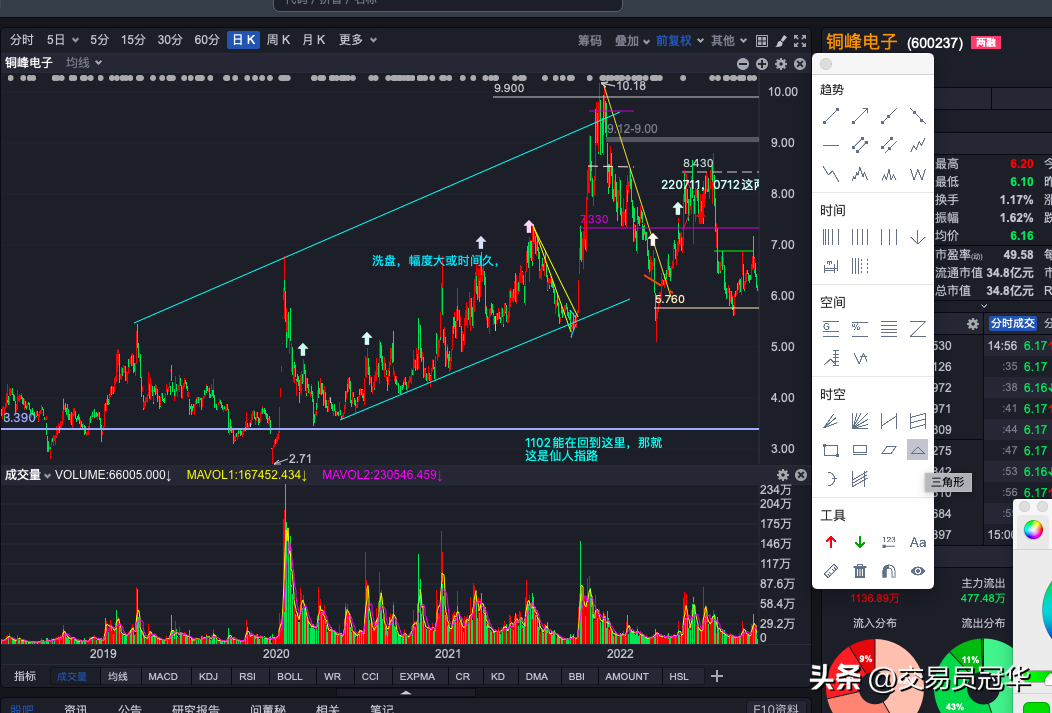Select the KDJ indicator
The image size is (1052, 713).
(209, 676)
